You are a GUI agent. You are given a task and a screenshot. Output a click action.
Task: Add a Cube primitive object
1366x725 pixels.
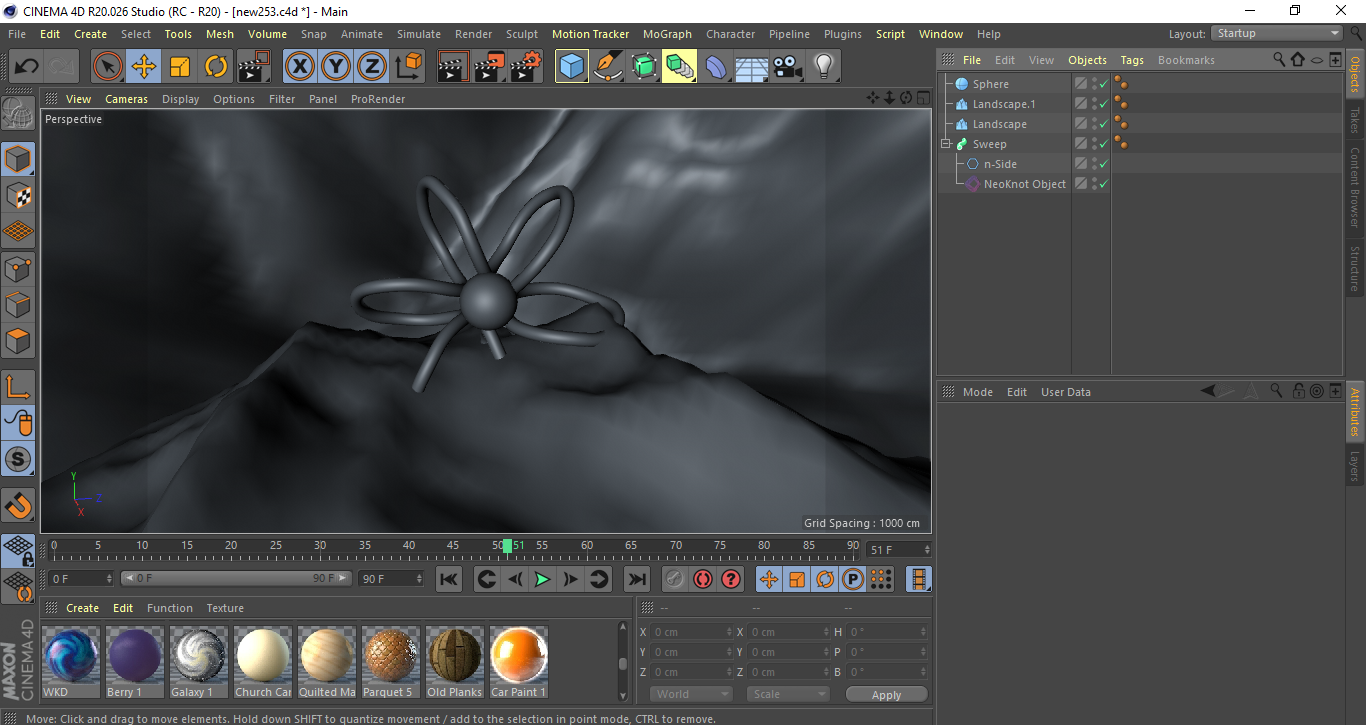click(572, 67)
